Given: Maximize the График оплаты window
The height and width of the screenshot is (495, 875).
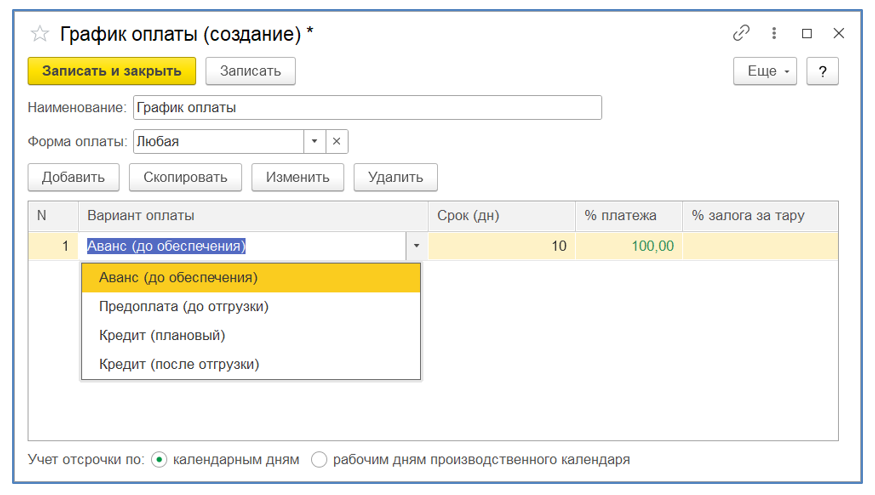Looking at the screenshot, I should [807, 33].
